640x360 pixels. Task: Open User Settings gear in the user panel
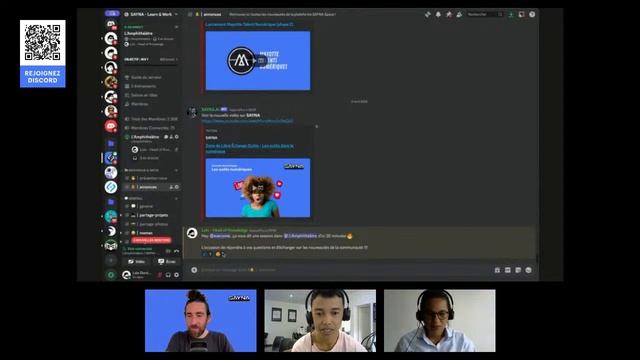(176, 275)
